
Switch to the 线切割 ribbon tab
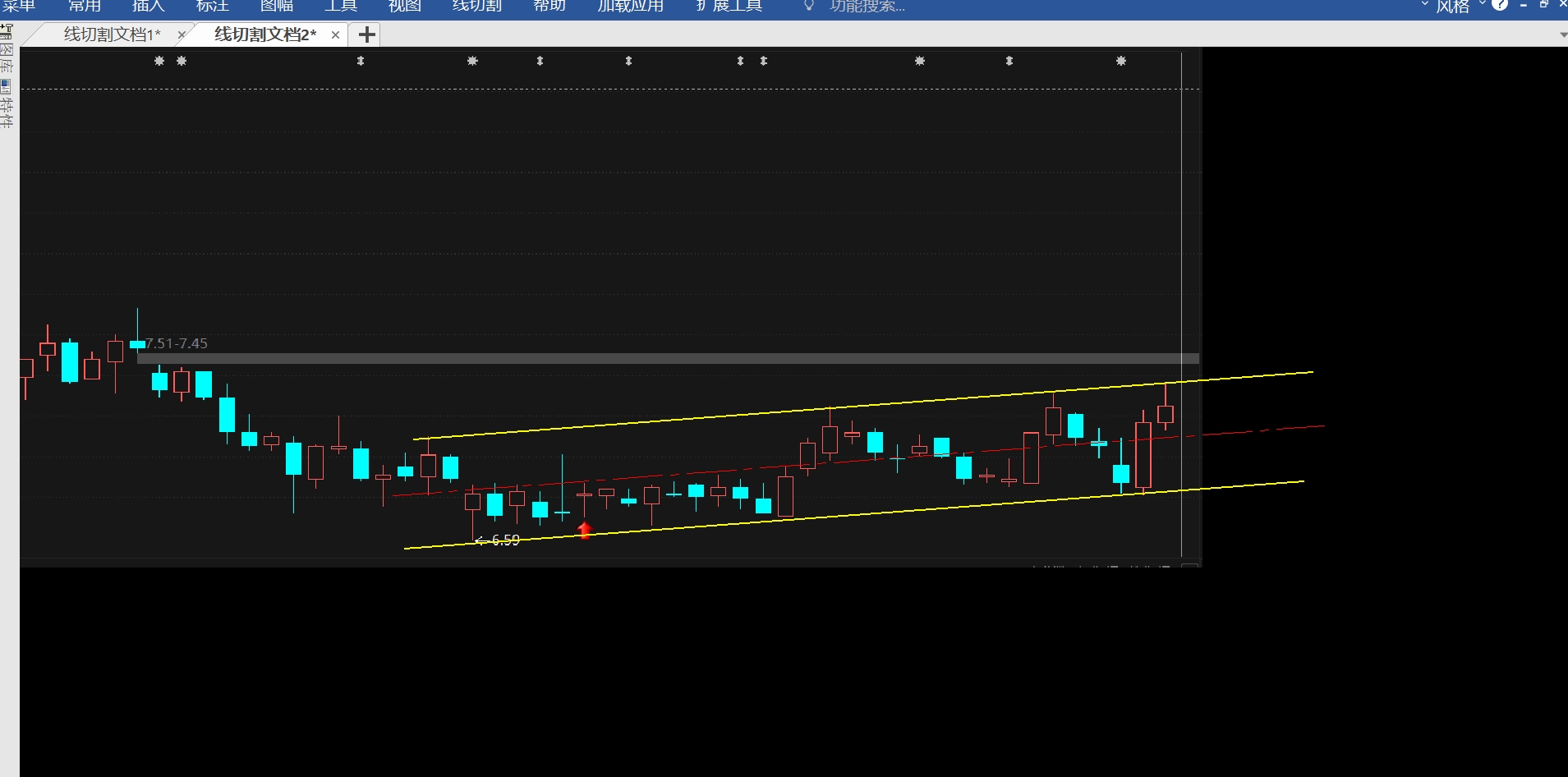pyautogui.click(x=476, y=6)
